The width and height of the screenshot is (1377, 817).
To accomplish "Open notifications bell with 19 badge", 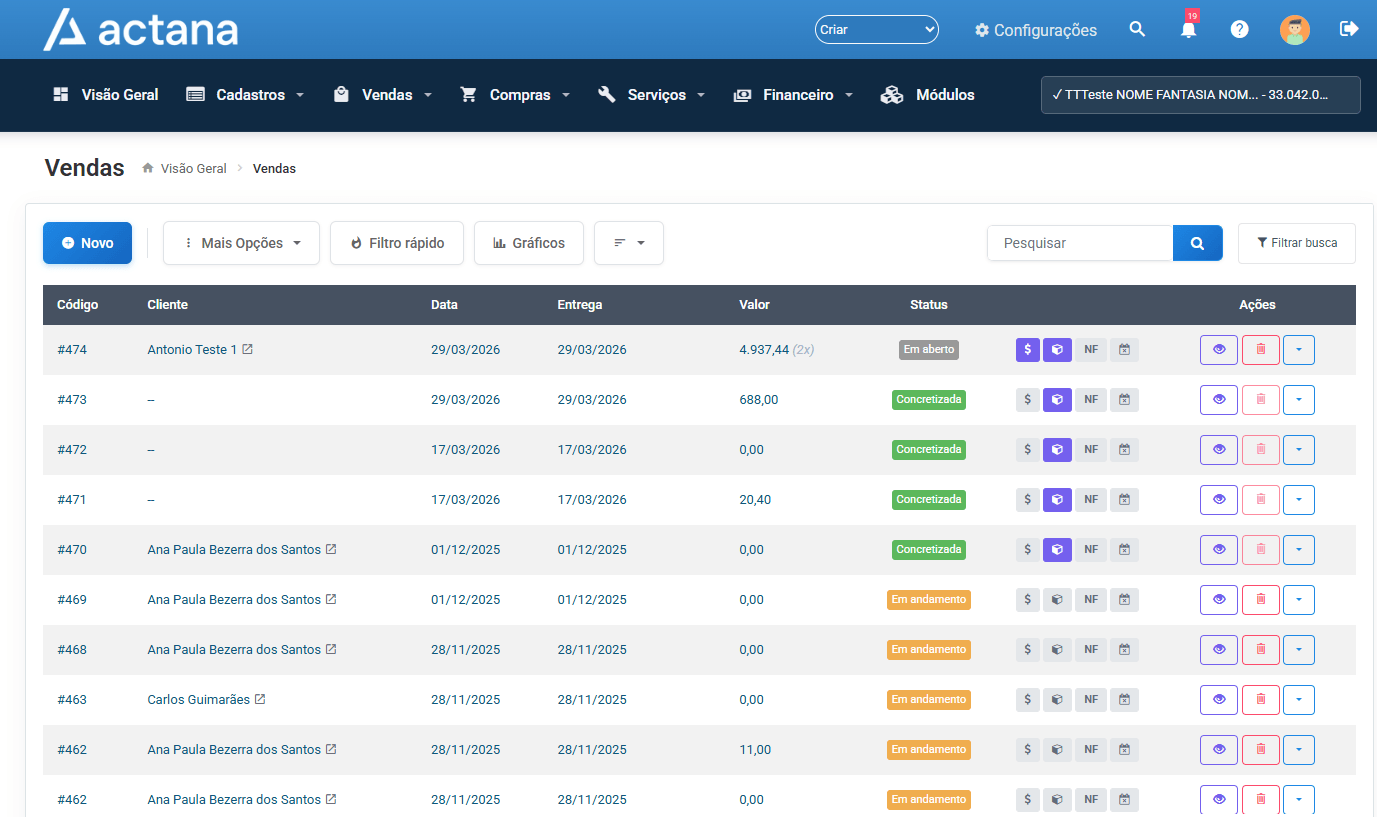I will click(x=1189, y=29).
